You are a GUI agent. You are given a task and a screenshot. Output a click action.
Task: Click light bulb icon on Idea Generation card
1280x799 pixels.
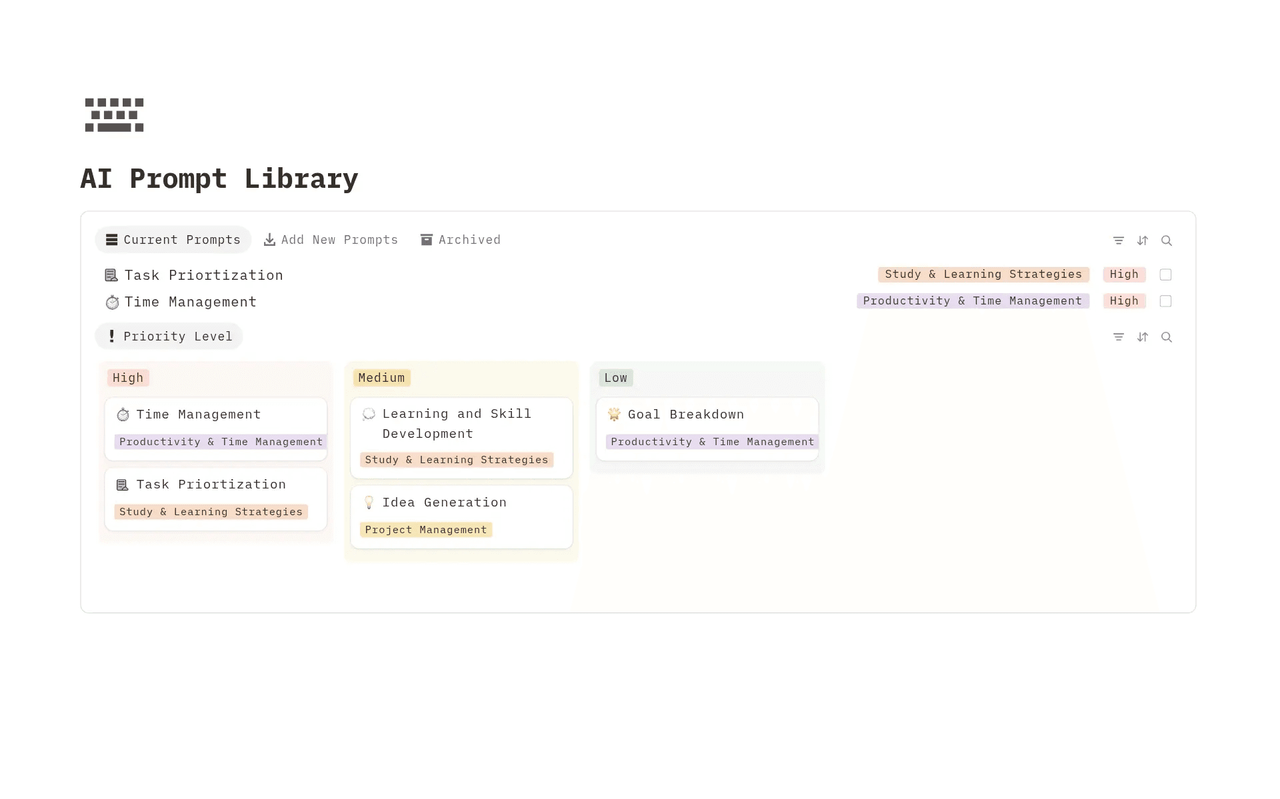click(x=369, y=503)
